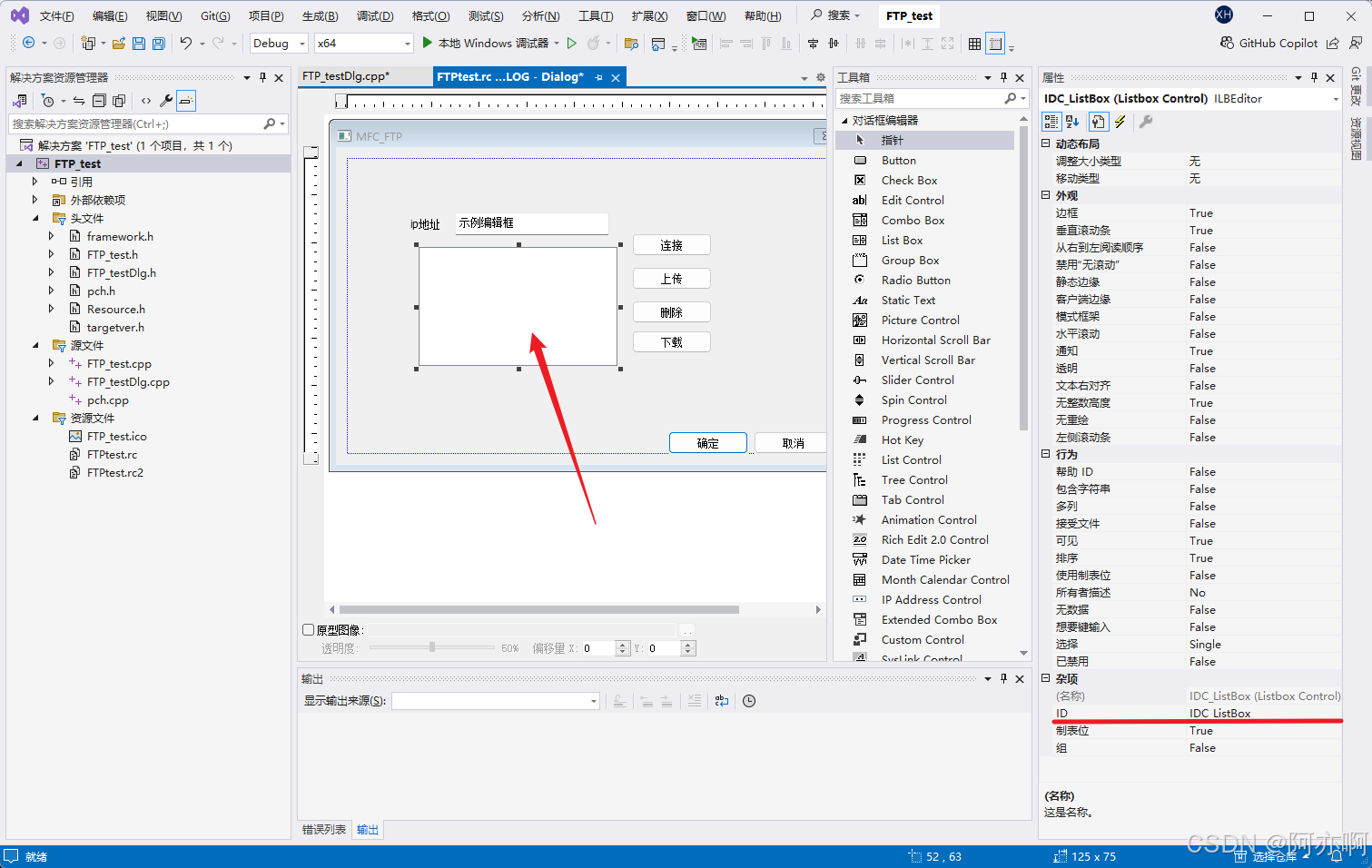Start without debugging via the green outline arrow
1372x868 pixels.
(x=571, y=43)
